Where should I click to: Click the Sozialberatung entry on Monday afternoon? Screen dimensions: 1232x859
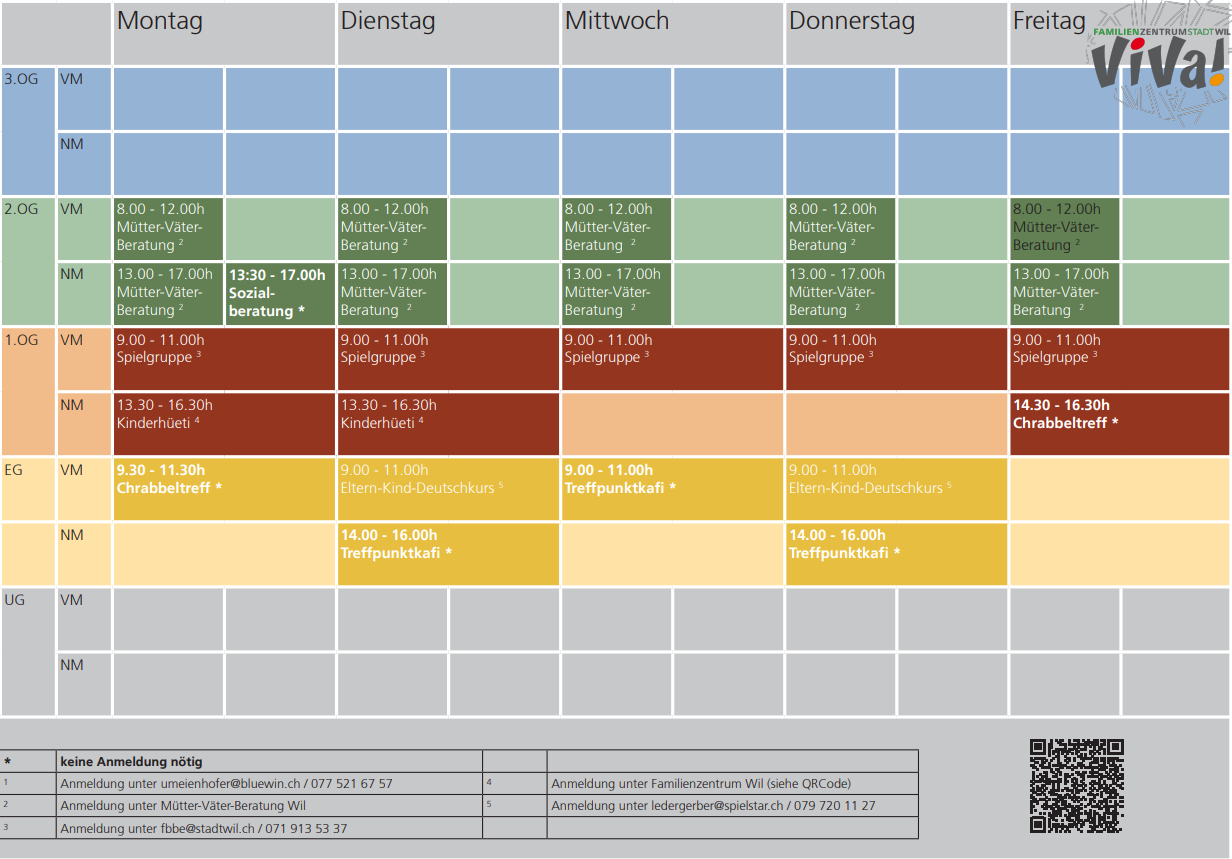pos(279,293)
